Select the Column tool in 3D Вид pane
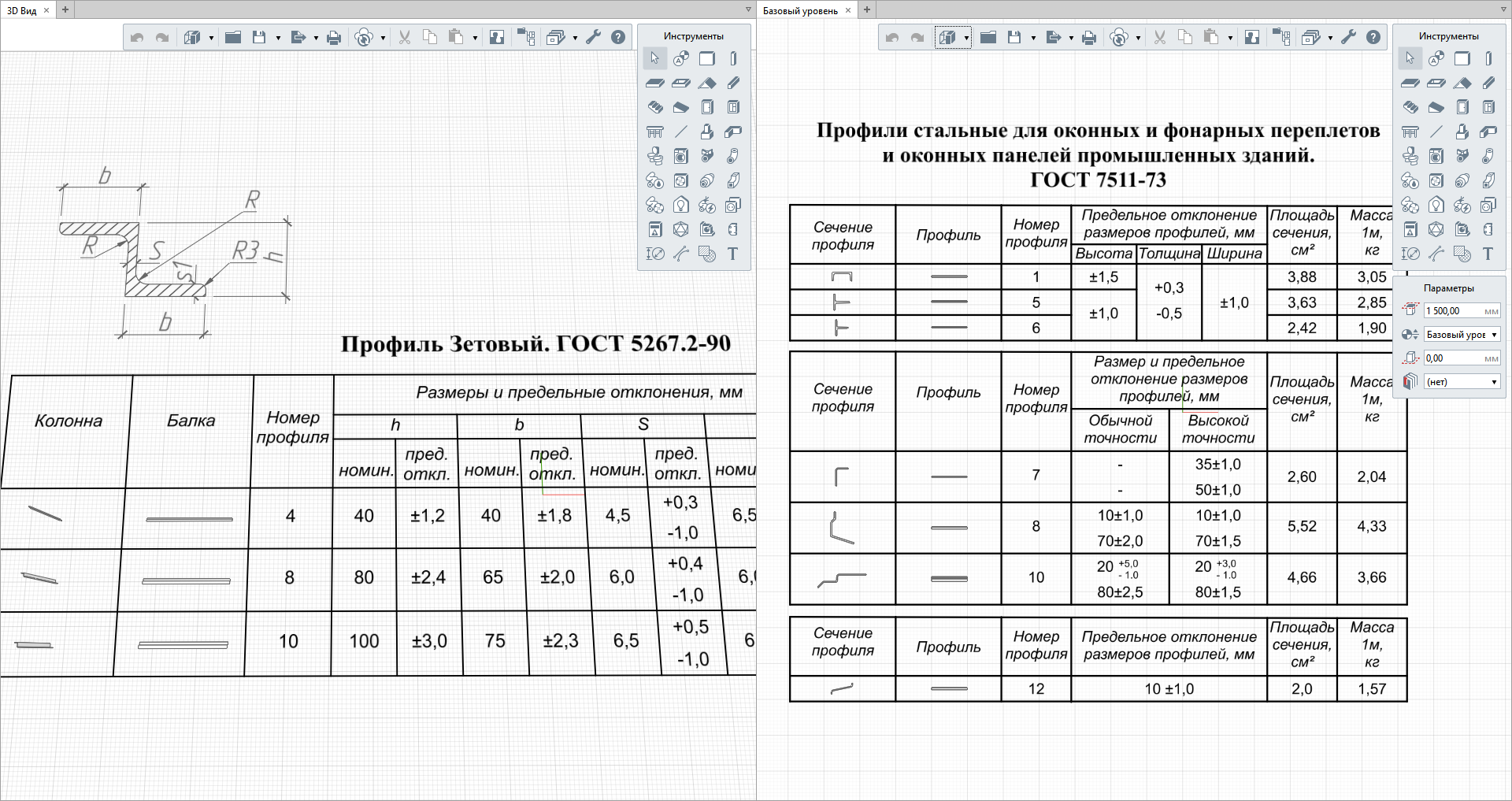This screenshot has height=801, width=1512. coord(733,58)
